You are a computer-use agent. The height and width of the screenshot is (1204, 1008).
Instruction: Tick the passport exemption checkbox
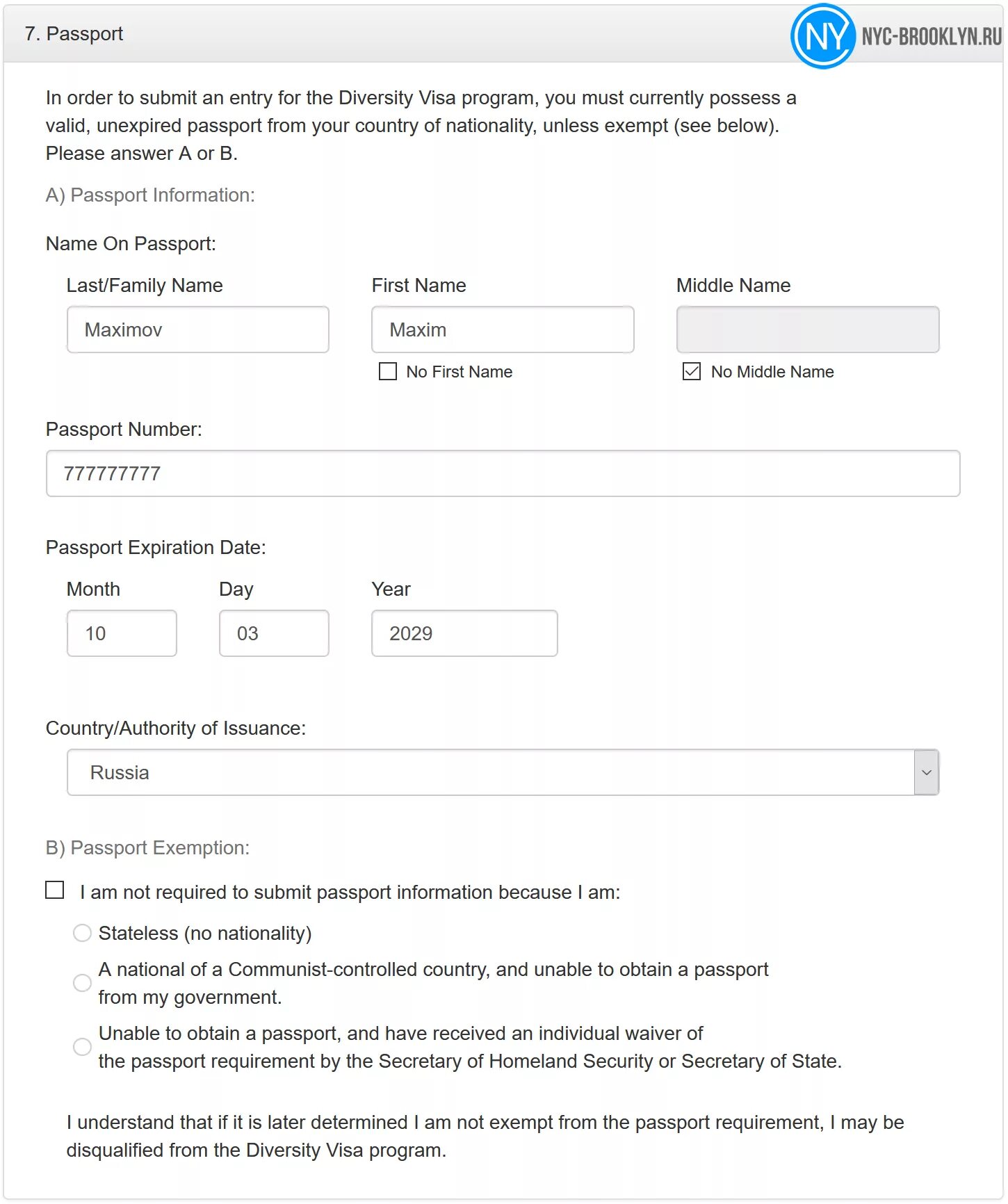55,890
